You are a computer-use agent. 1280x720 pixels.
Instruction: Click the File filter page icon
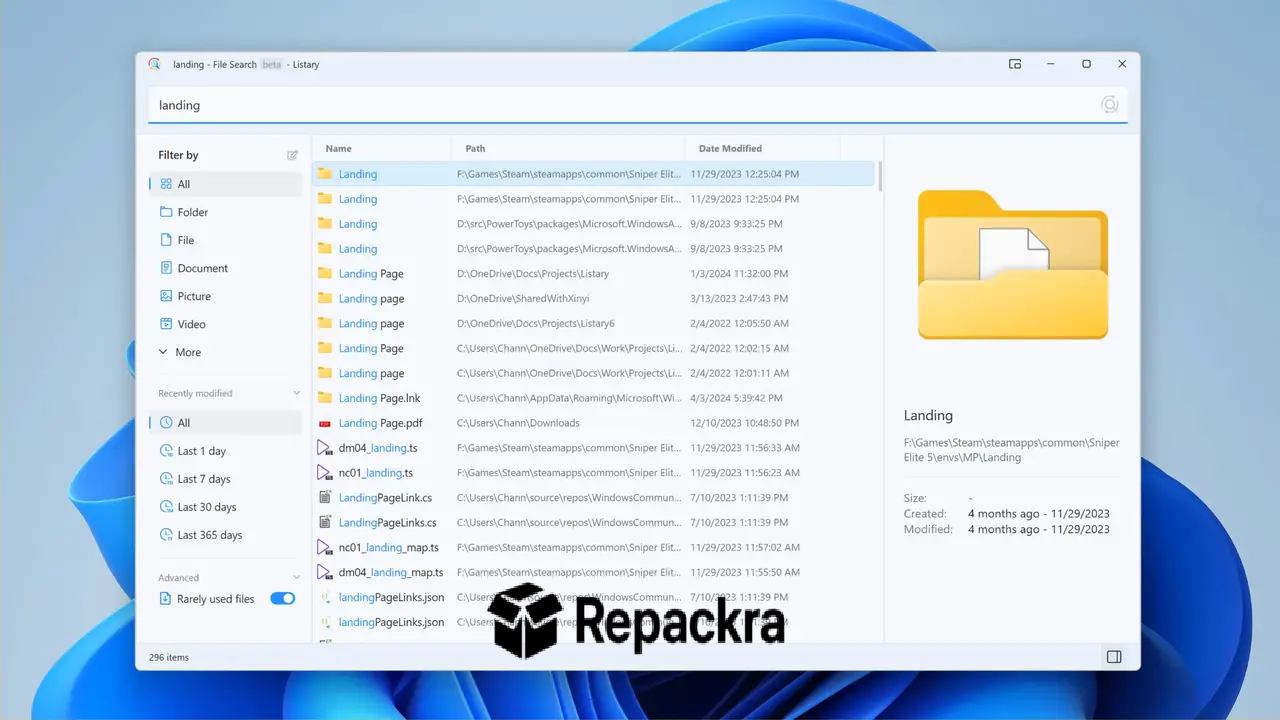click(x=166, y=240)
